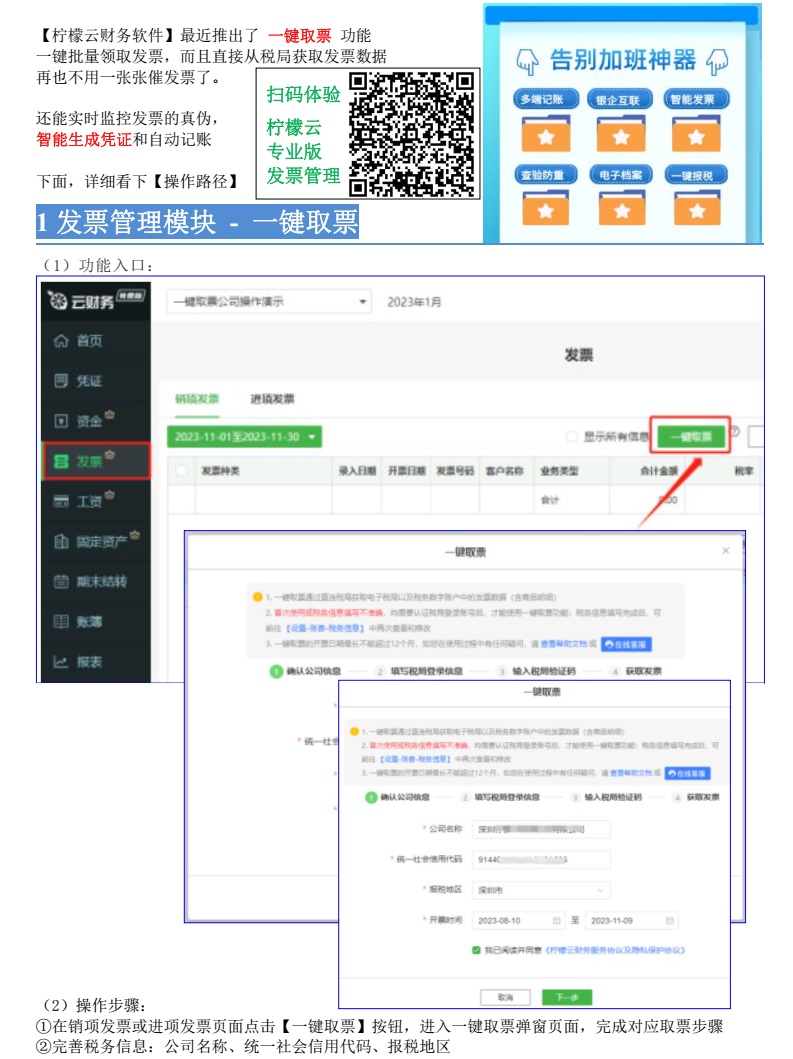The image size is (793, 1059).
Task: Open 首页 in the sidebar
Action: (x=90, y=341)
